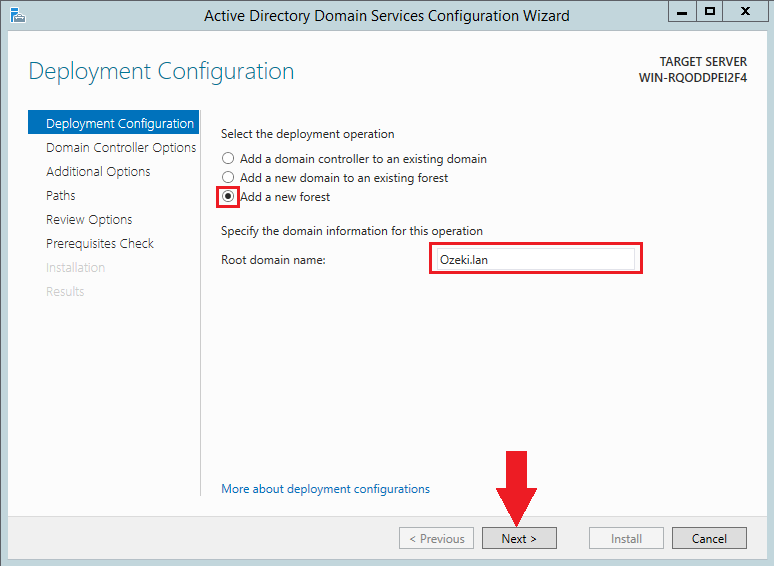Screen dimensions: 774x566
Task: Open the Paths step
Action: 60,196
